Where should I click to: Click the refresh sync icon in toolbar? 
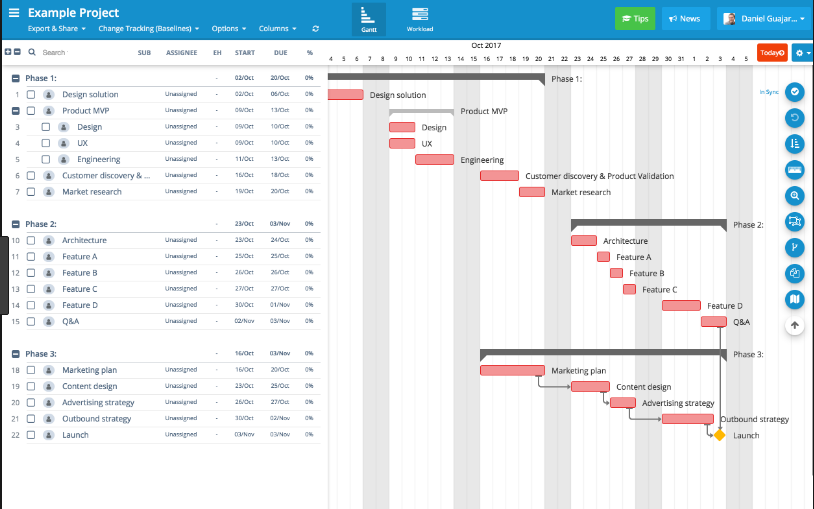click(x=316, y=29)
